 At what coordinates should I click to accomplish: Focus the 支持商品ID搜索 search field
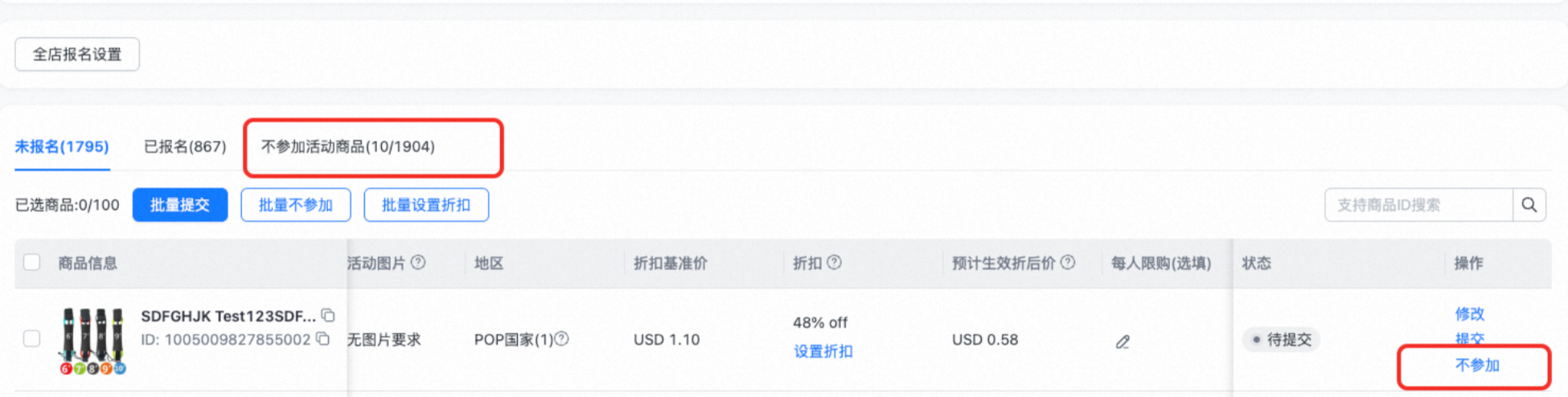coord(1418,205)
